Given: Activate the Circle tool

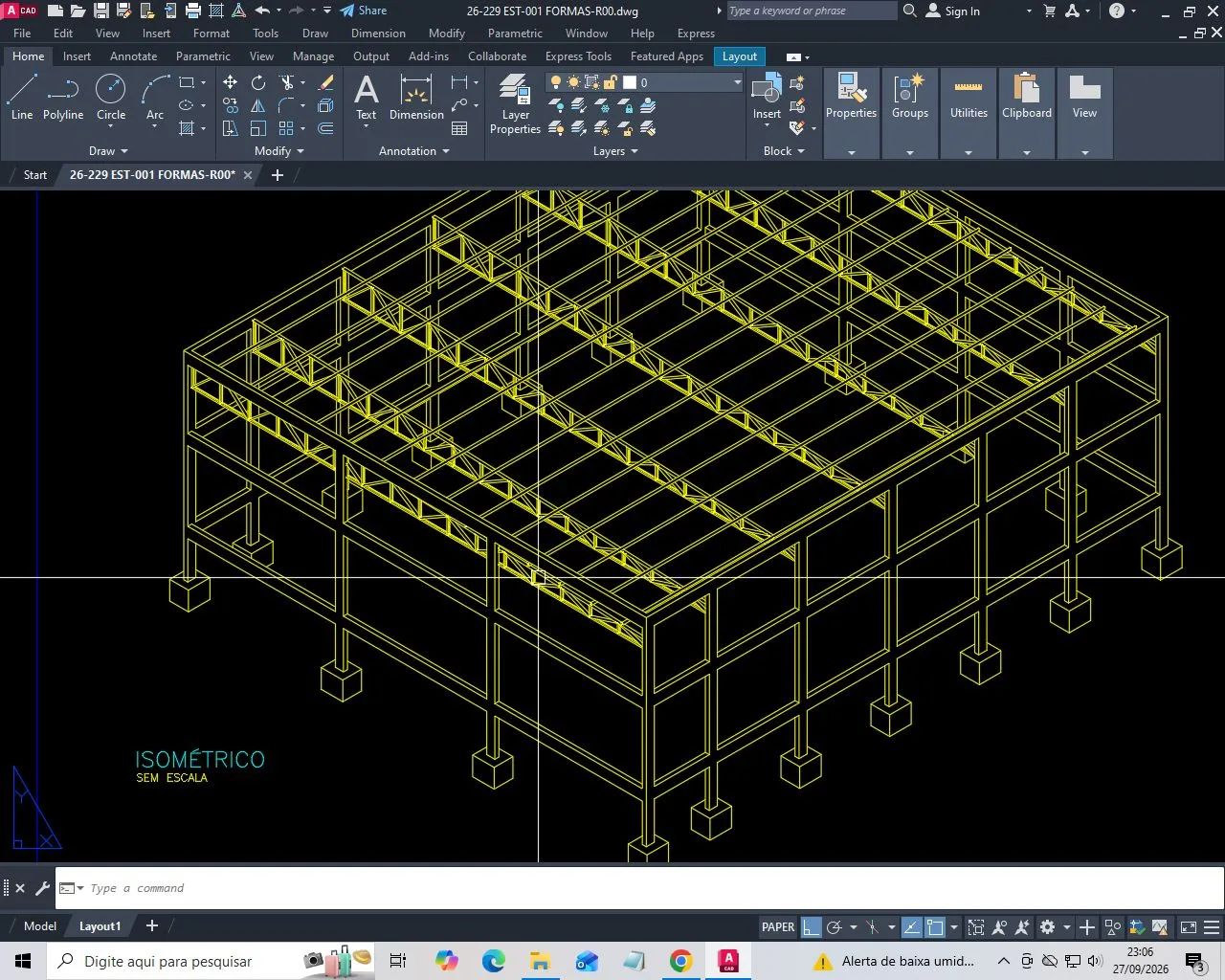Looking at the screenshot, I should coord(111,98).
